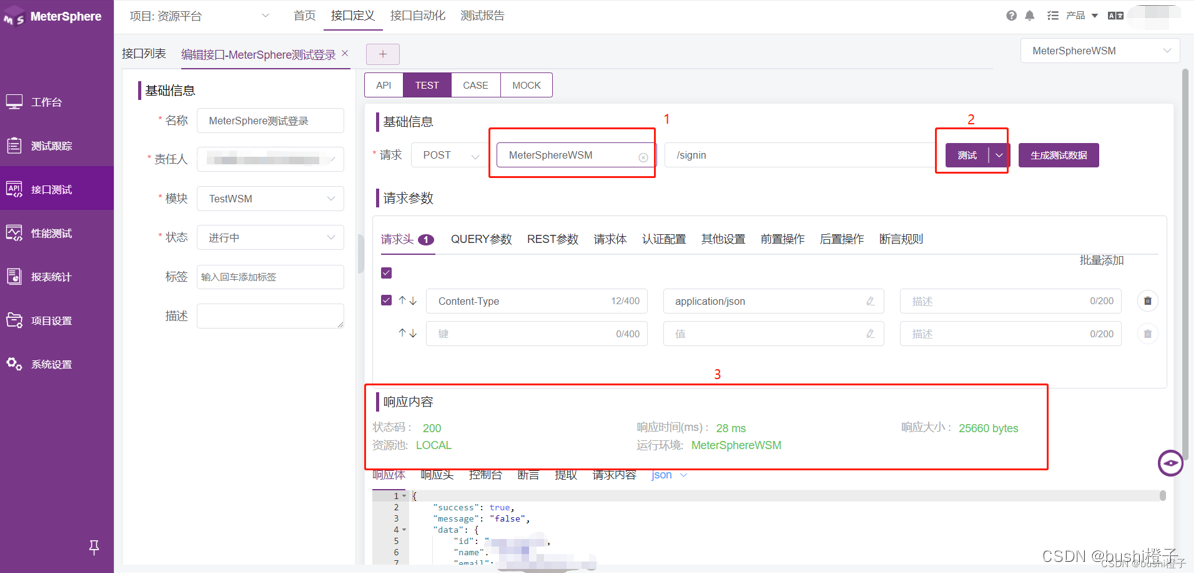1194x573 pixels.
Task: Click reorder arrows on the Content-Type row
Action: click(x=408, y=300)
